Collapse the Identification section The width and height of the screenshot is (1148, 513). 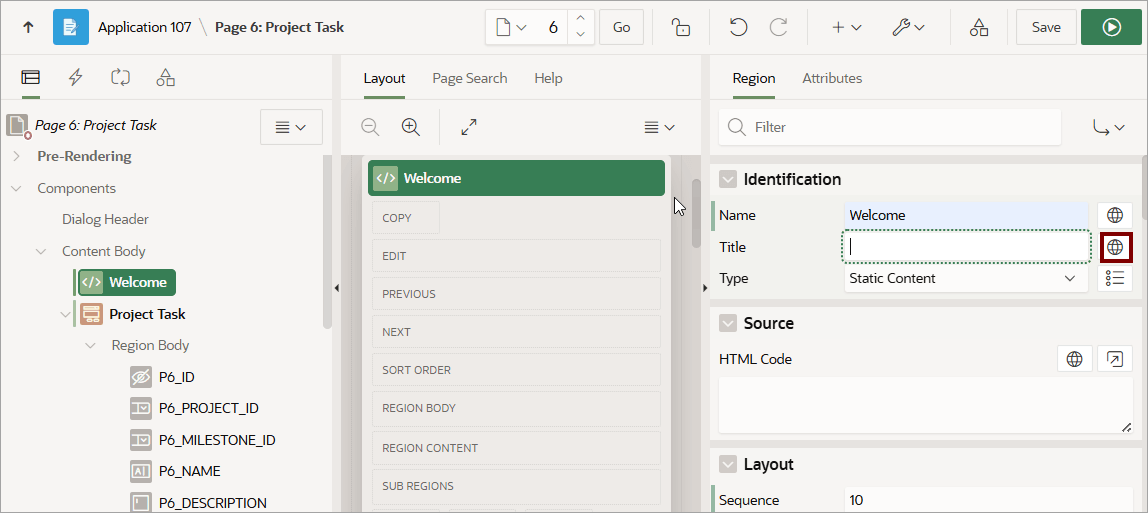tap(728, 179)
